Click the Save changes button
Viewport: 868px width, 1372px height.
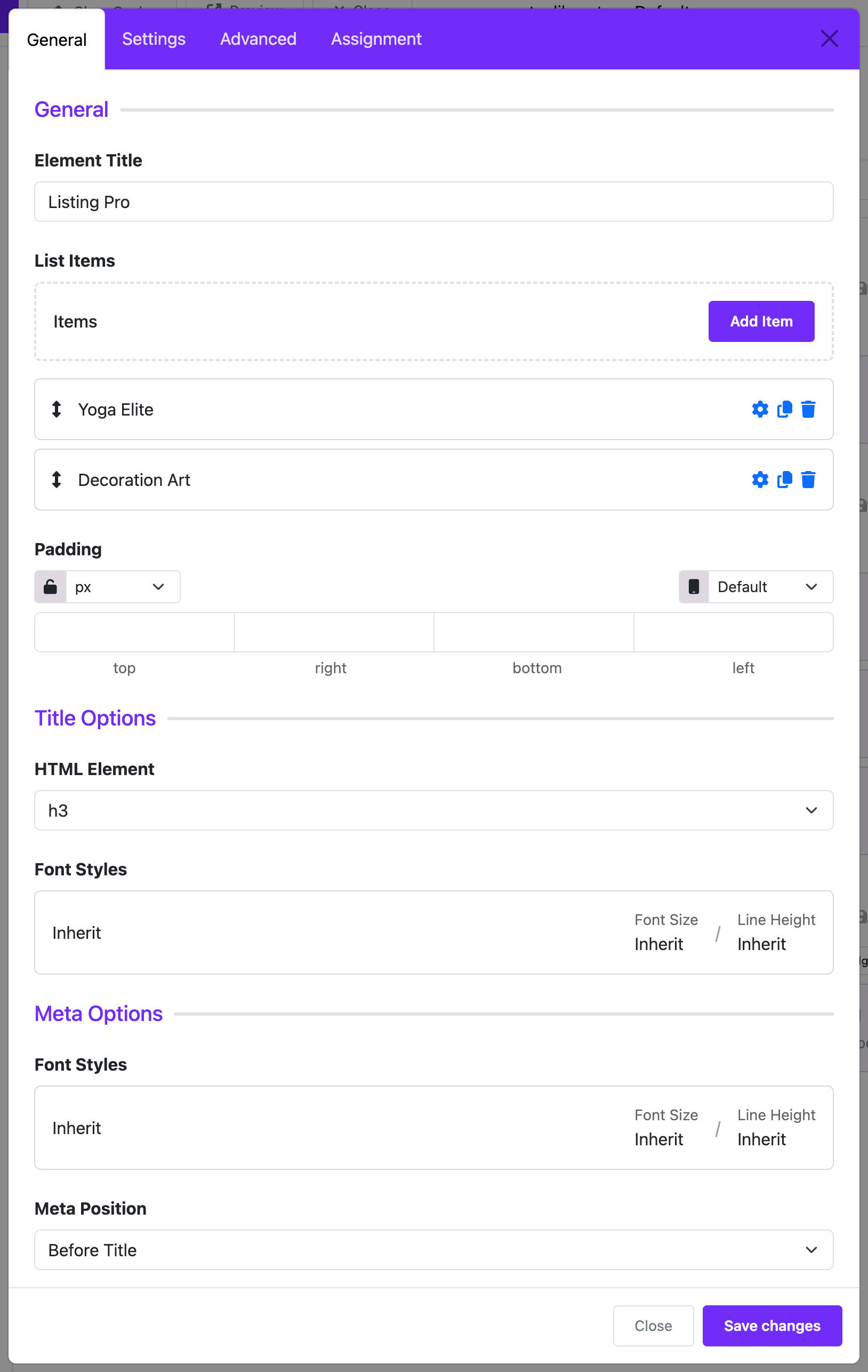[771, 1326]
